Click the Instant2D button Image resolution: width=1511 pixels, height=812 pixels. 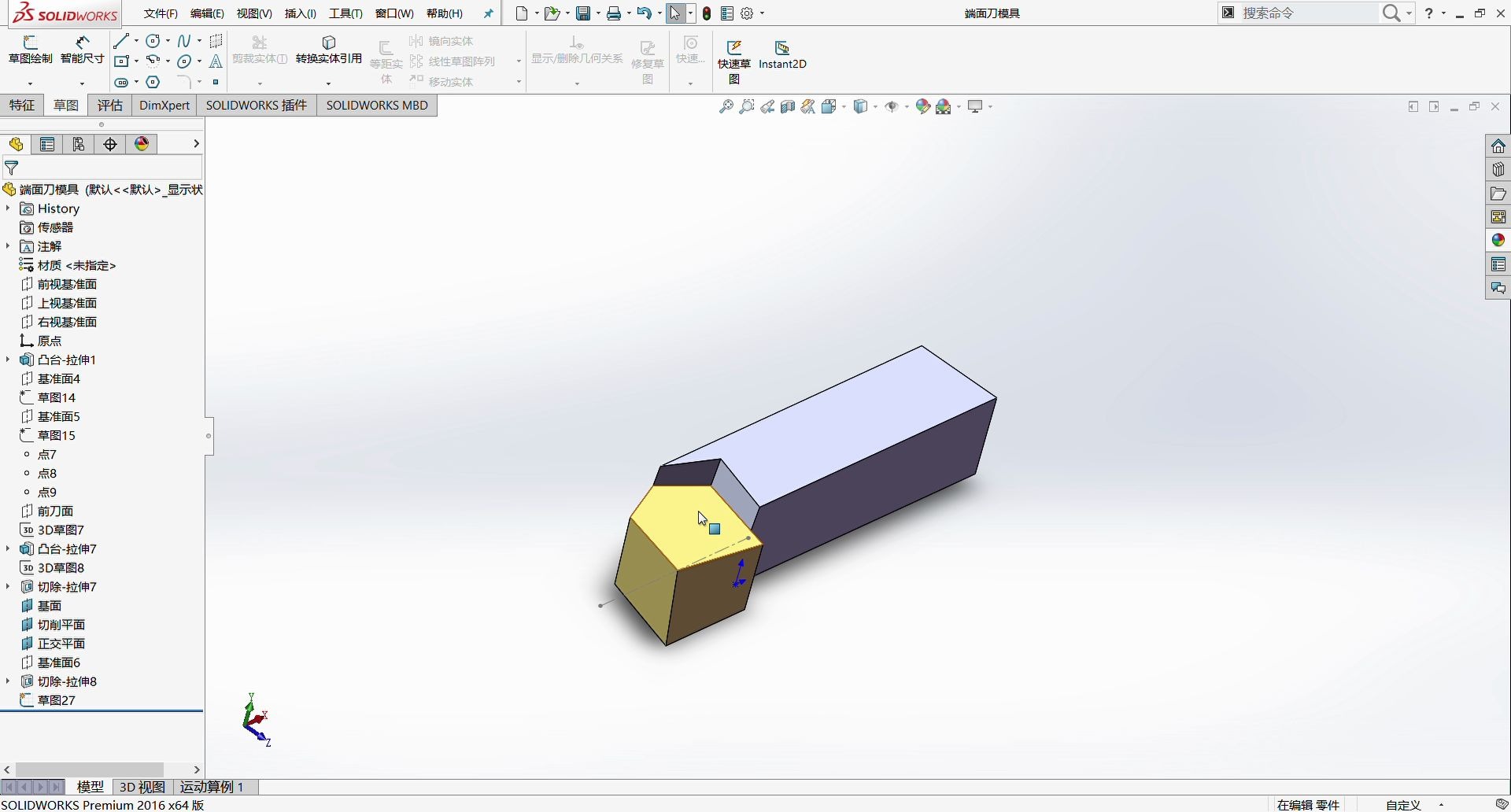782,55
